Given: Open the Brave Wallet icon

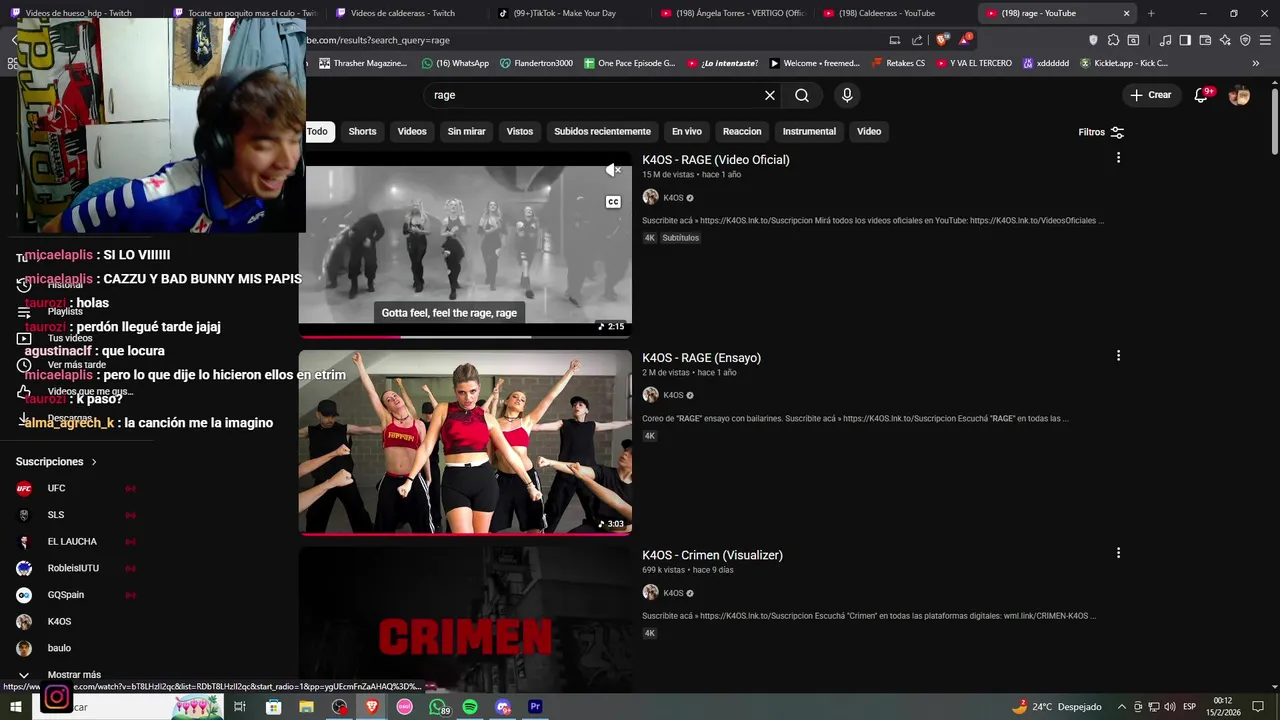Looking at the screenshot, I should [1205, 40].
